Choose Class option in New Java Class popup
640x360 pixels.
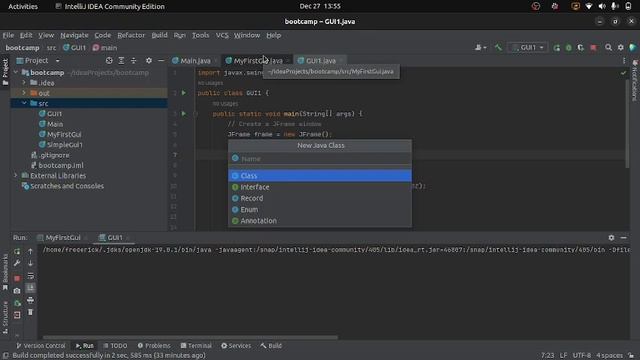(x=320, y=176)
